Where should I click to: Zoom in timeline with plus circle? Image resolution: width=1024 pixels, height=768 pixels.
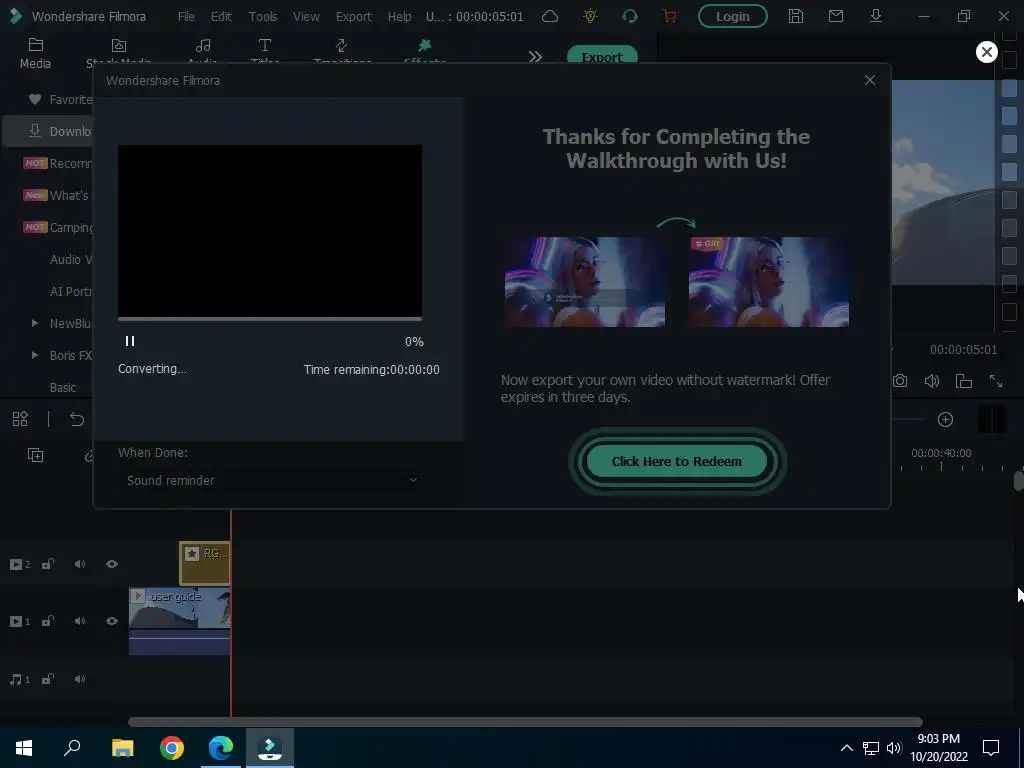[945, 419]
